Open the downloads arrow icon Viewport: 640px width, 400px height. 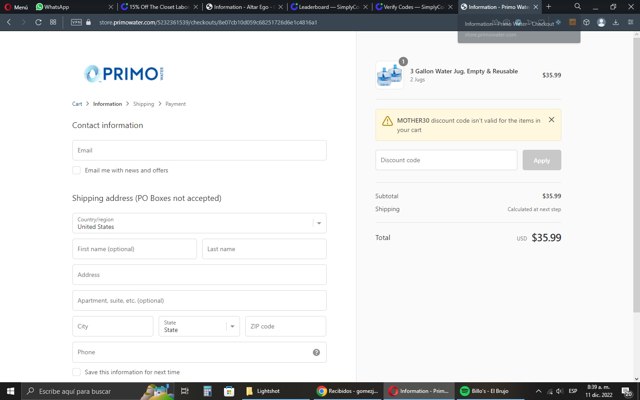pos(616,22)
